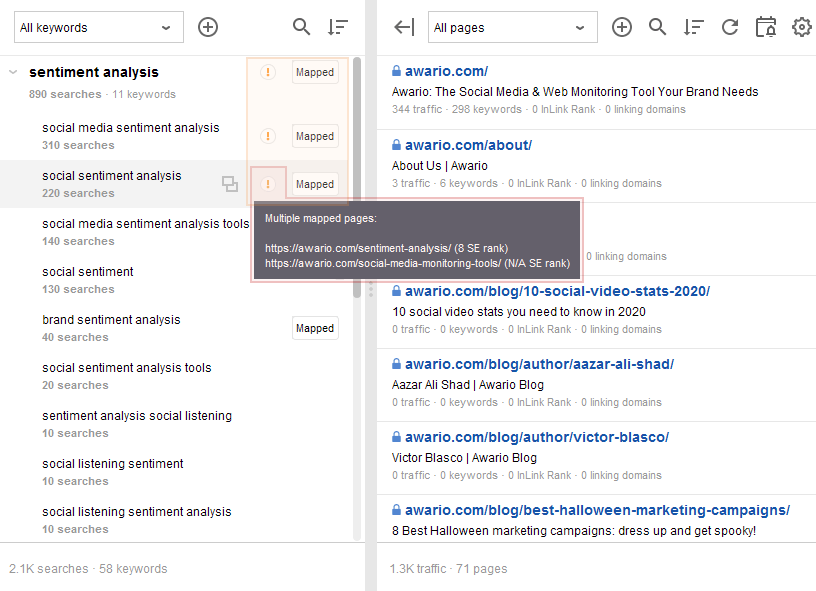Image resolution: width=816 pixels, height=591 pixels.
Task: Select the sentiment analysis group heading
Action: [x=94, y=72]
